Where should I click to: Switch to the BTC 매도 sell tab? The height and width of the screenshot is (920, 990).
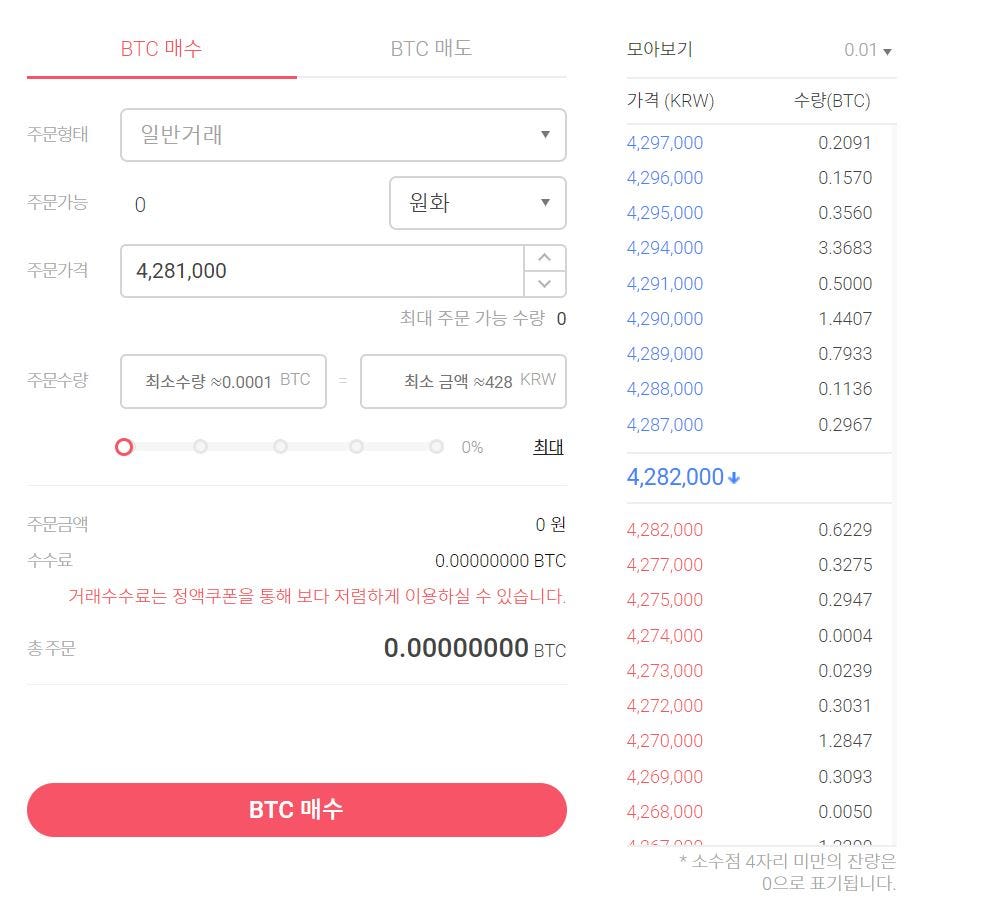(x=431, y=47)
